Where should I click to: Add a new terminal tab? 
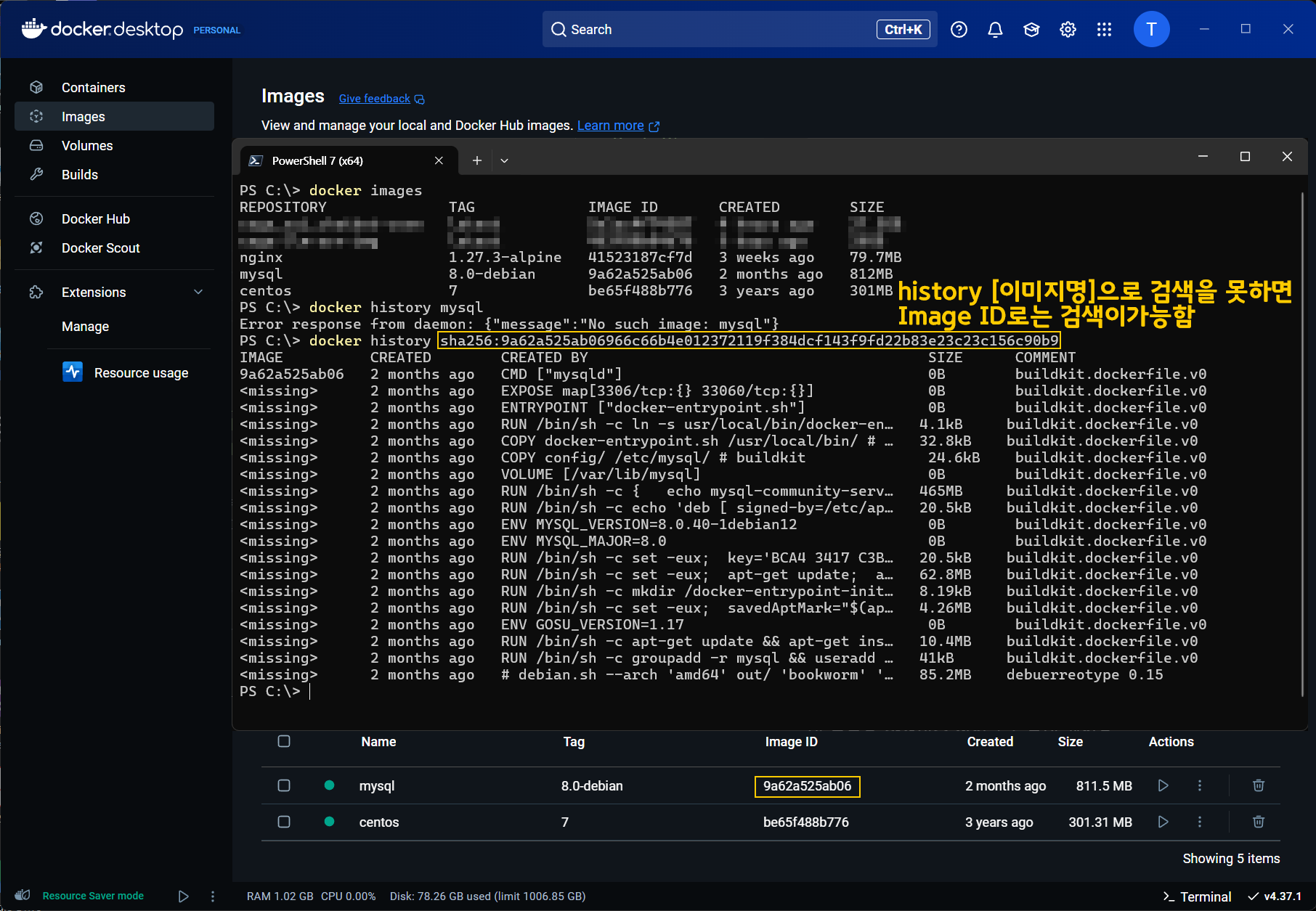pos(476,160)
